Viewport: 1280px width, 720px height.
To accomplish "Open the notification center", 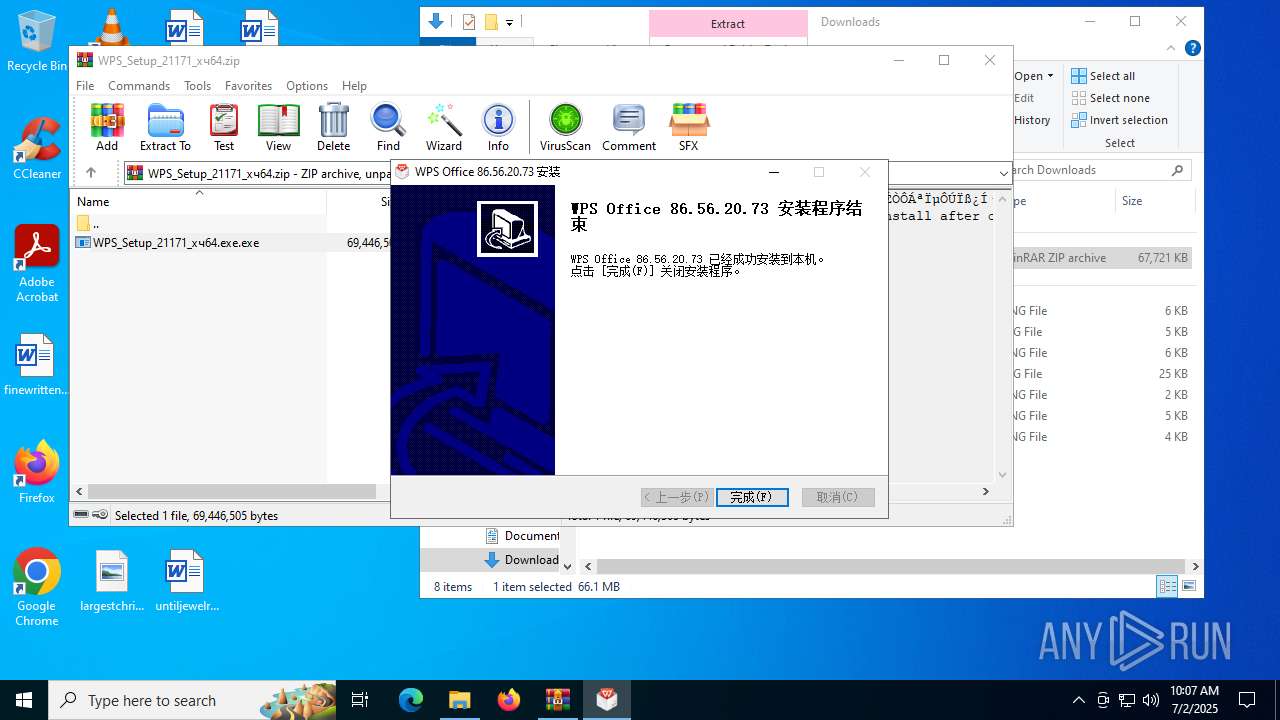I will click(x=1247, y=700).
